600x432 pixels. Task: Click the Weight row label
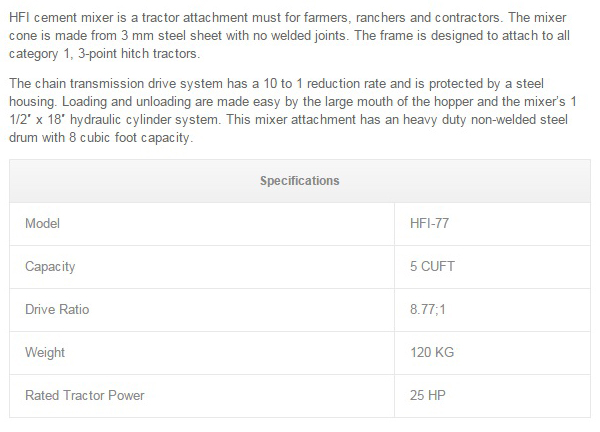tap(45, 353)
